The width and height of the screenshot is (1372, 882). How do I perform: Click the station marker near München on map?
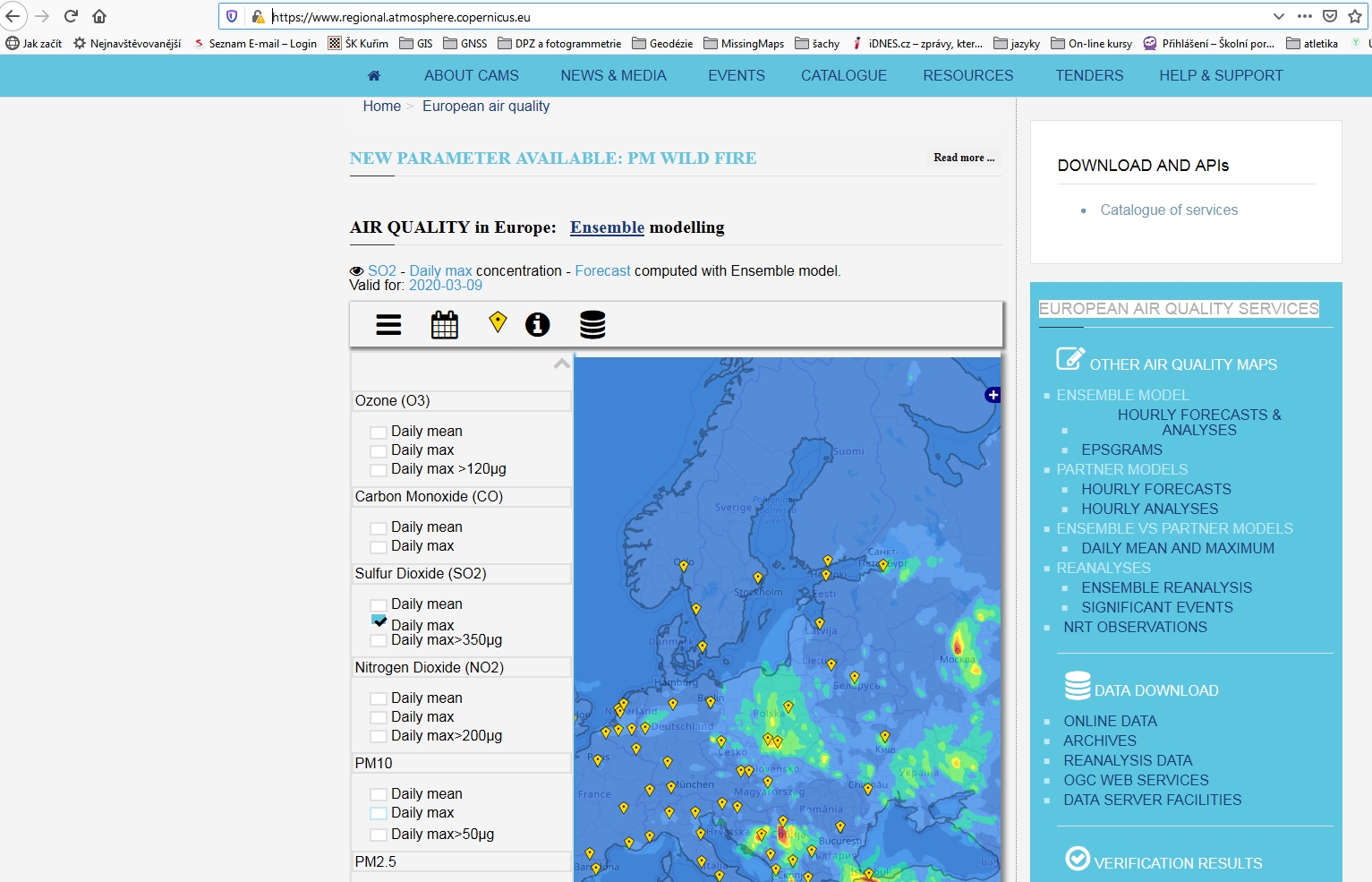coord(671,788)
